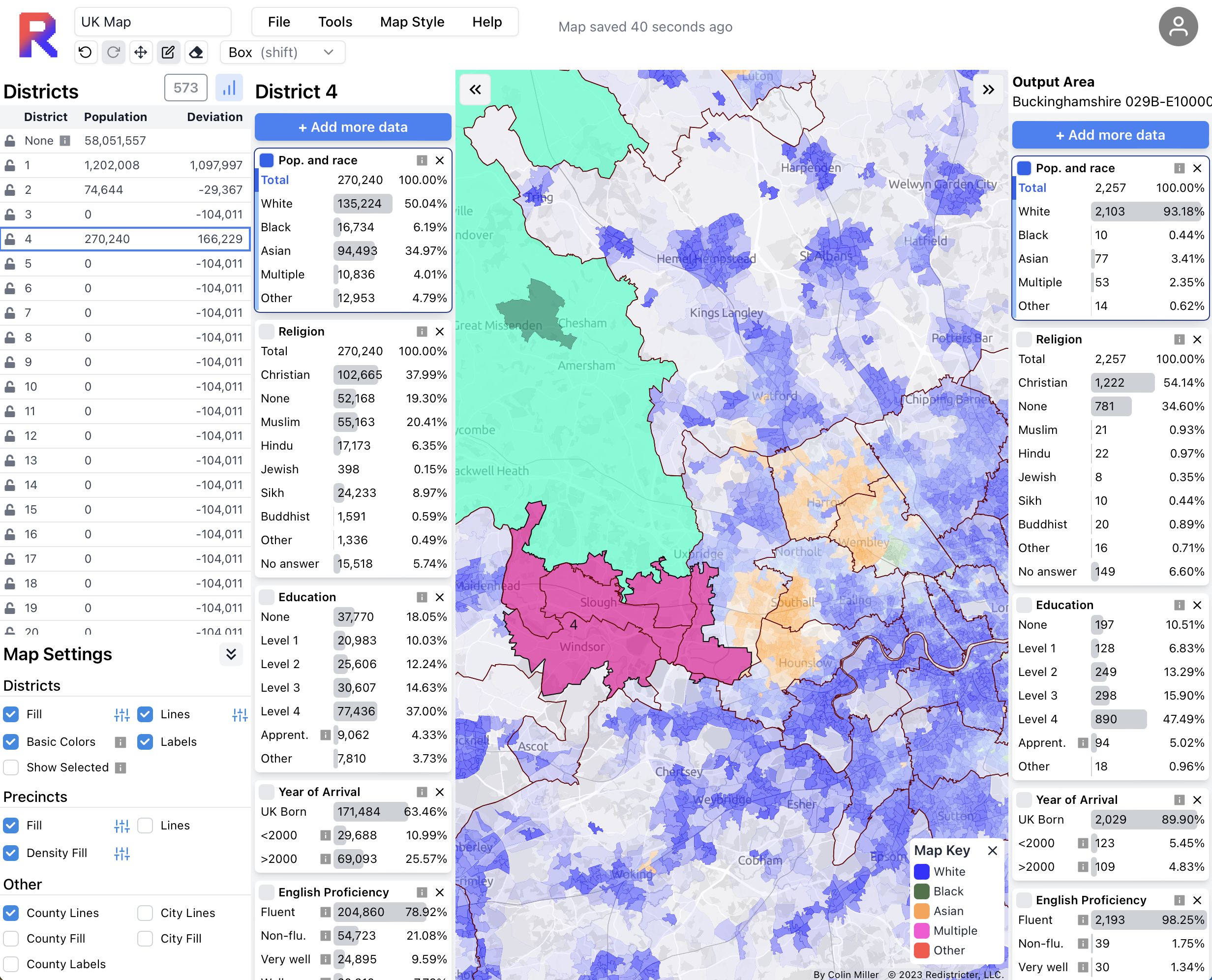1212x980 pixels.
Task: Open the bar chart statistics view
Action: tap(229, 88)
